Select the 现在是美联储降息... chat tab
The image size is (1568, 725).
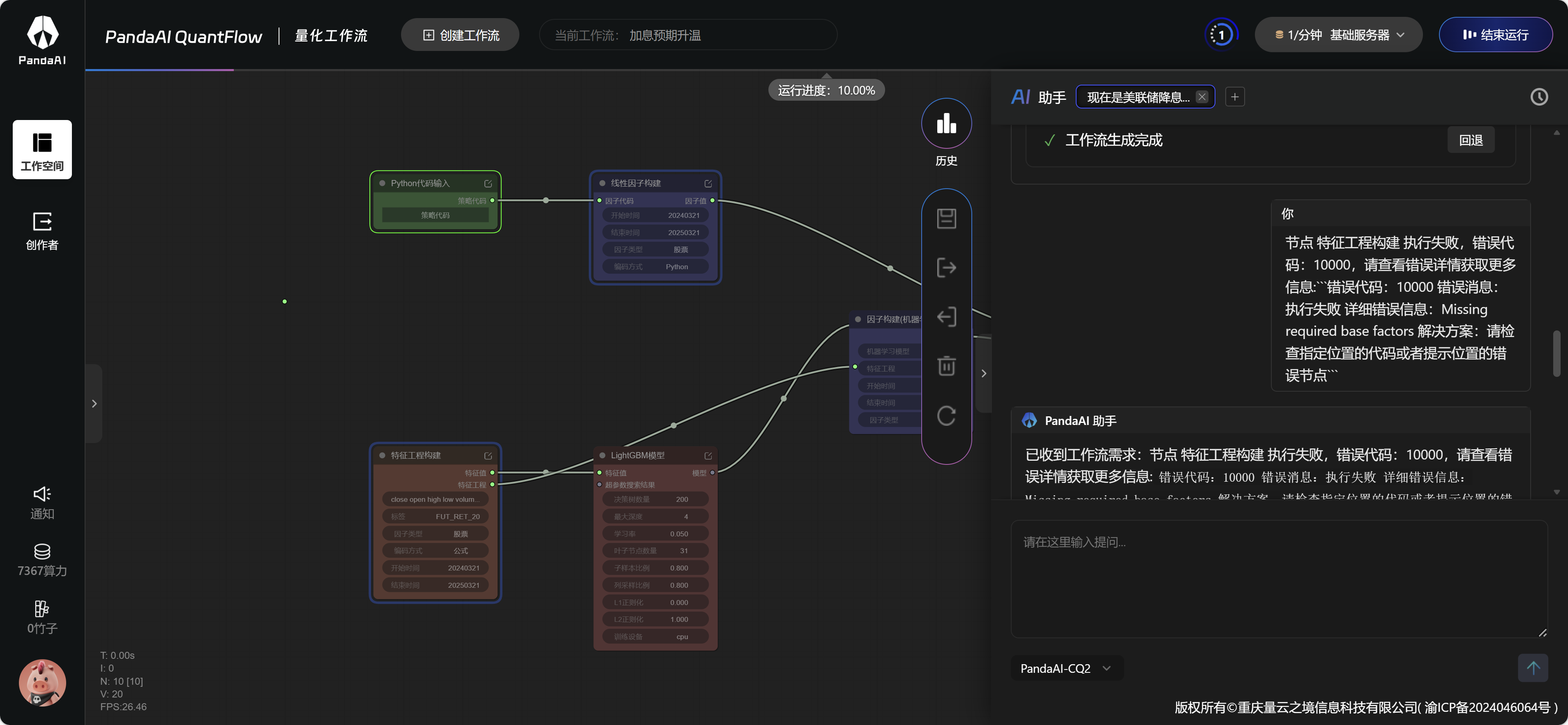tap(1138, 97)
